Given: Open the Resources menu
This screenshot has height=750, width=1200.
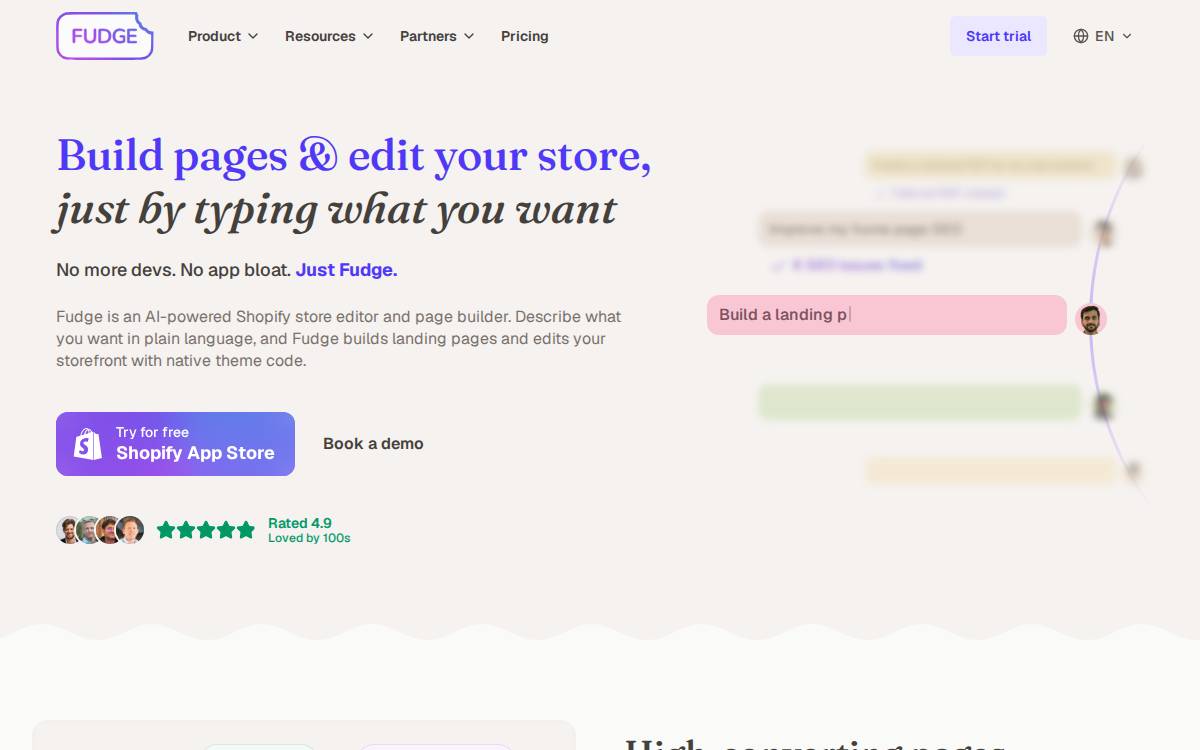Looking at the screenshot, I should 329,36.
